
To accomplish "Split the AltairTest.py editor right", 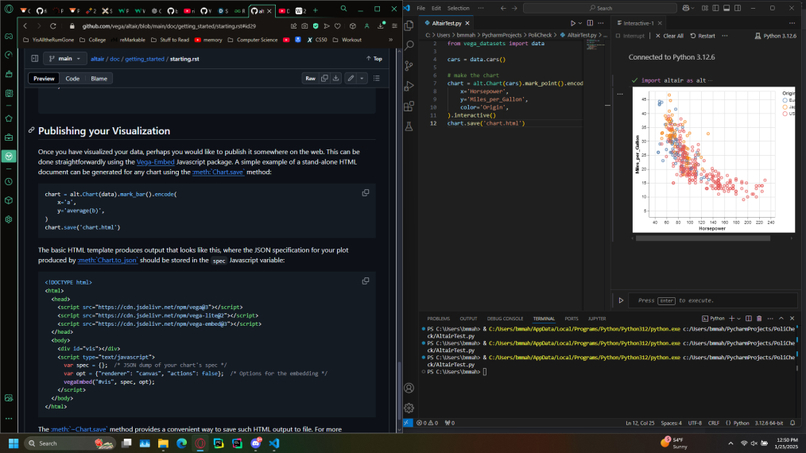I will pyautogui.click(x=590, y=23).
